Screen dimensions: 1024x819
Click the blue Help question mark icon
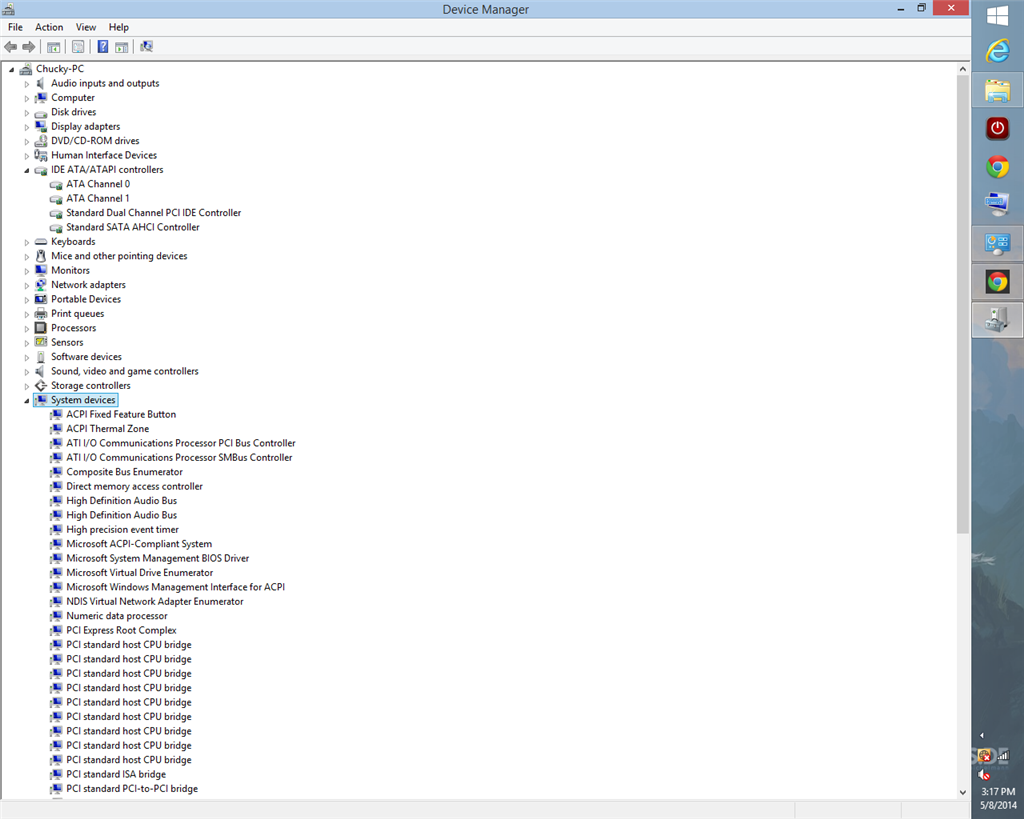tap(103, 46)
